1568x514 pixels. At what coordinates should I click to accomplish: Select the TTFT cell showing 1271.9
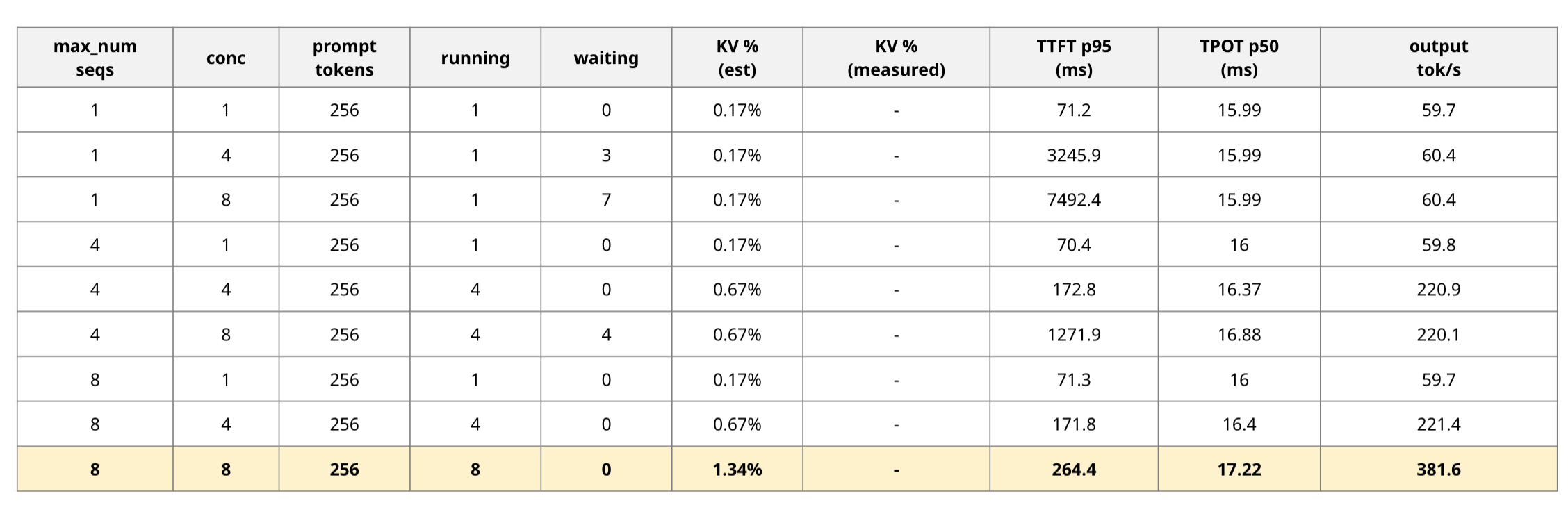click(1074, 335)
